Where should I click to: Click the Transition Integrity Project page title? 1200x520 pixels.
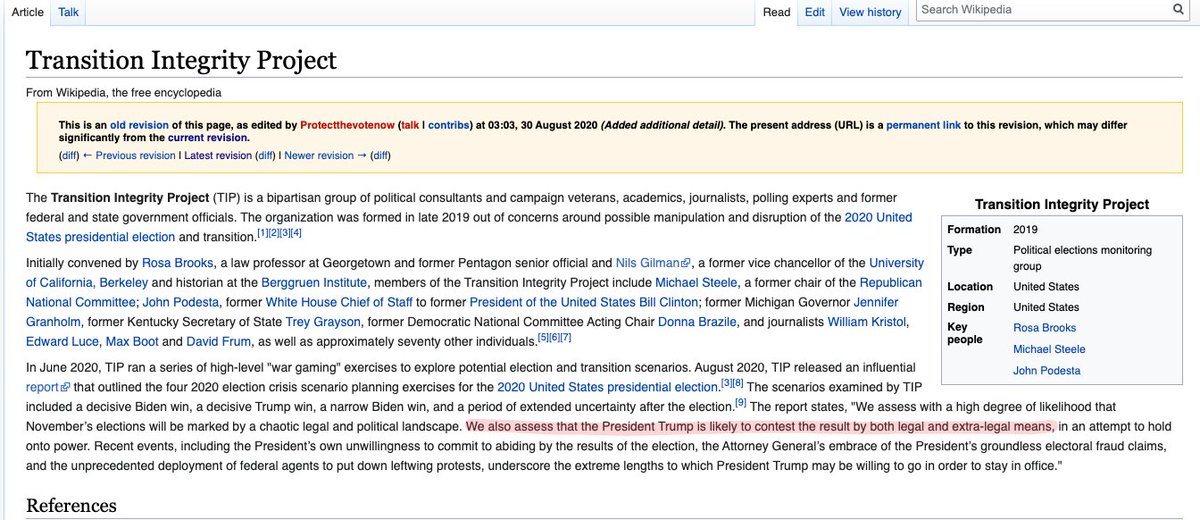[x=181, y=60]
